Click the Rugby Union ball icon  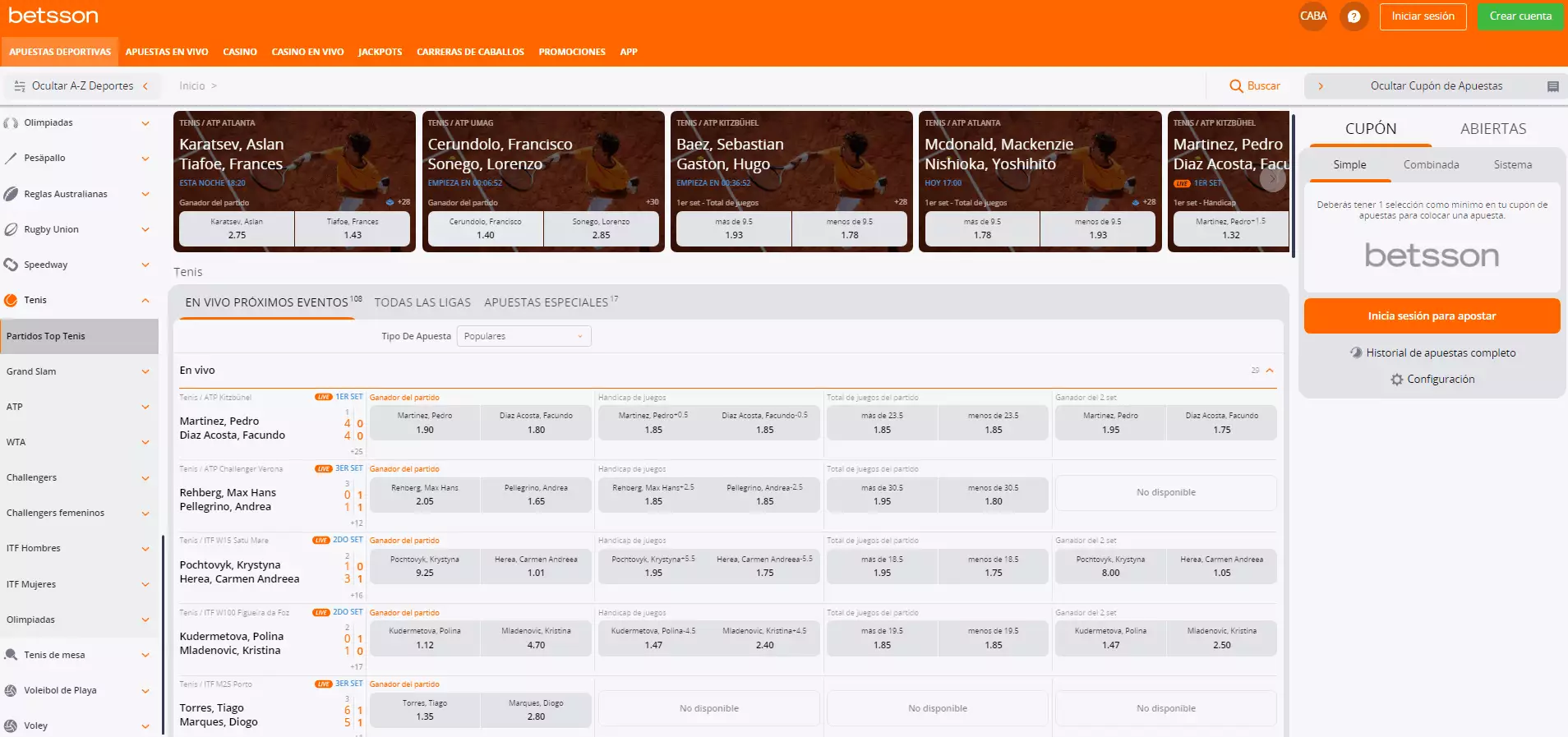tap(11, 230)
